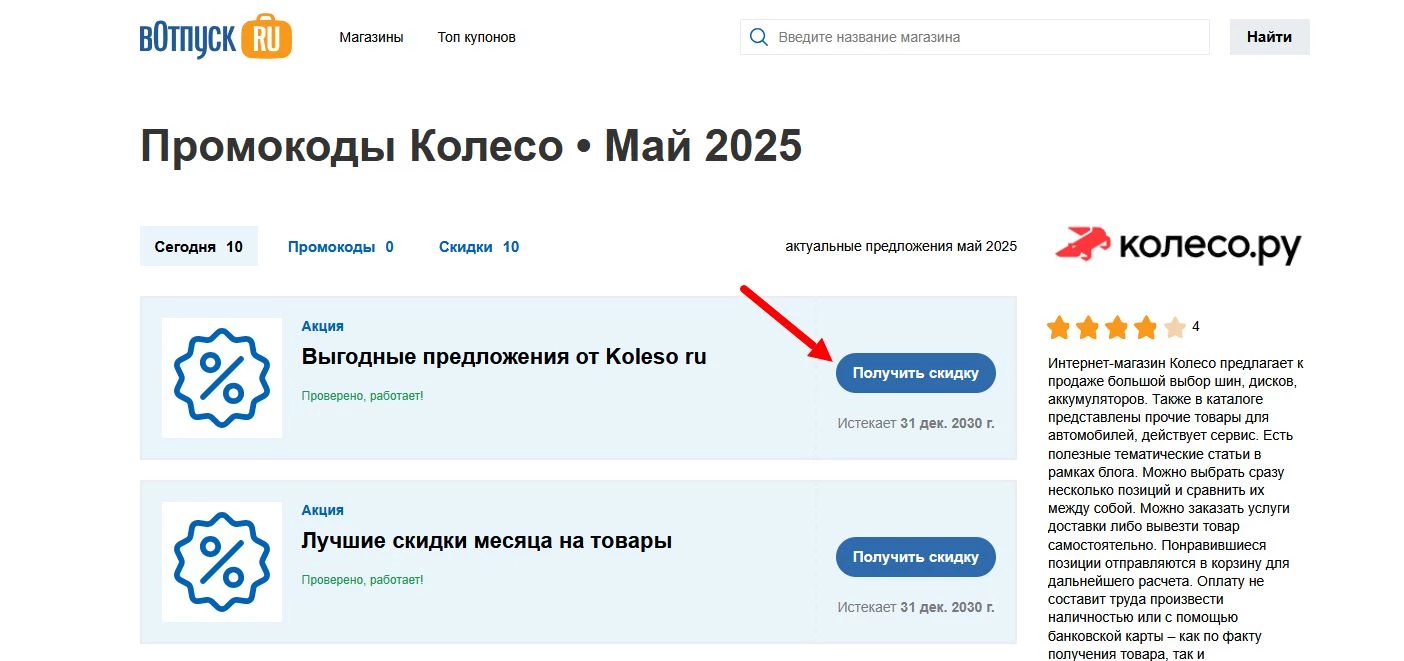The image size is (1404, 661).
Task: Click the percent badge icon on the second offer
Action: 221,562
